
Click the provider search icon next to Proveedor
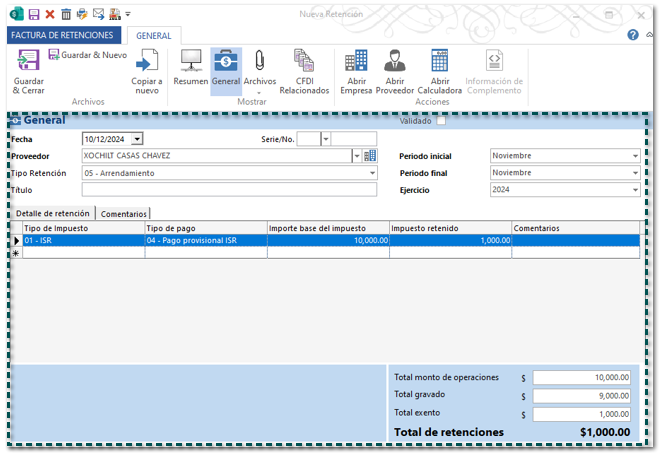click(x=370, y=156)
